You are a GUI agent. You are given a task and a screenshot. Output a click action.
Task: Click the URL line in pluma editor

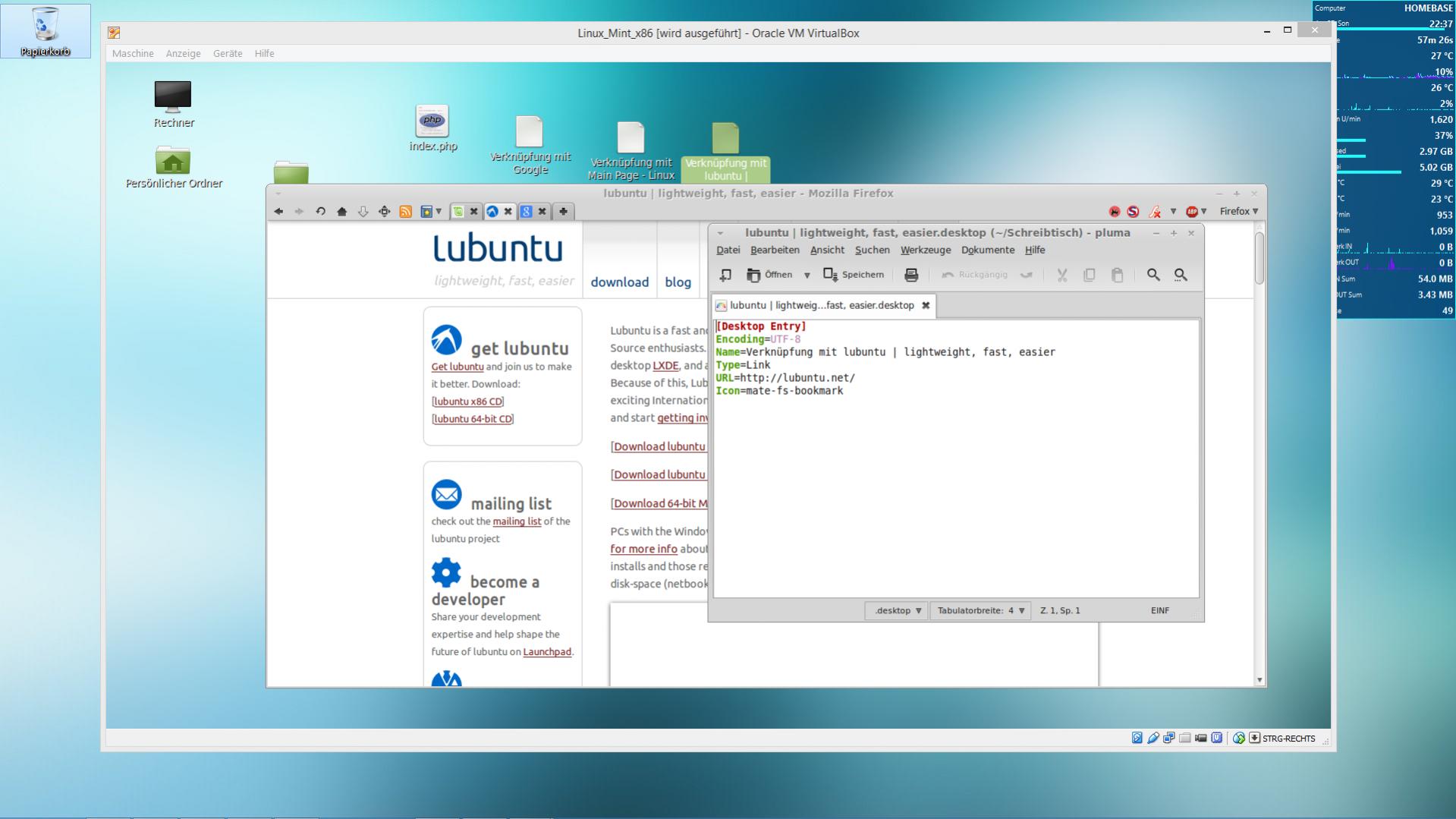785,378
